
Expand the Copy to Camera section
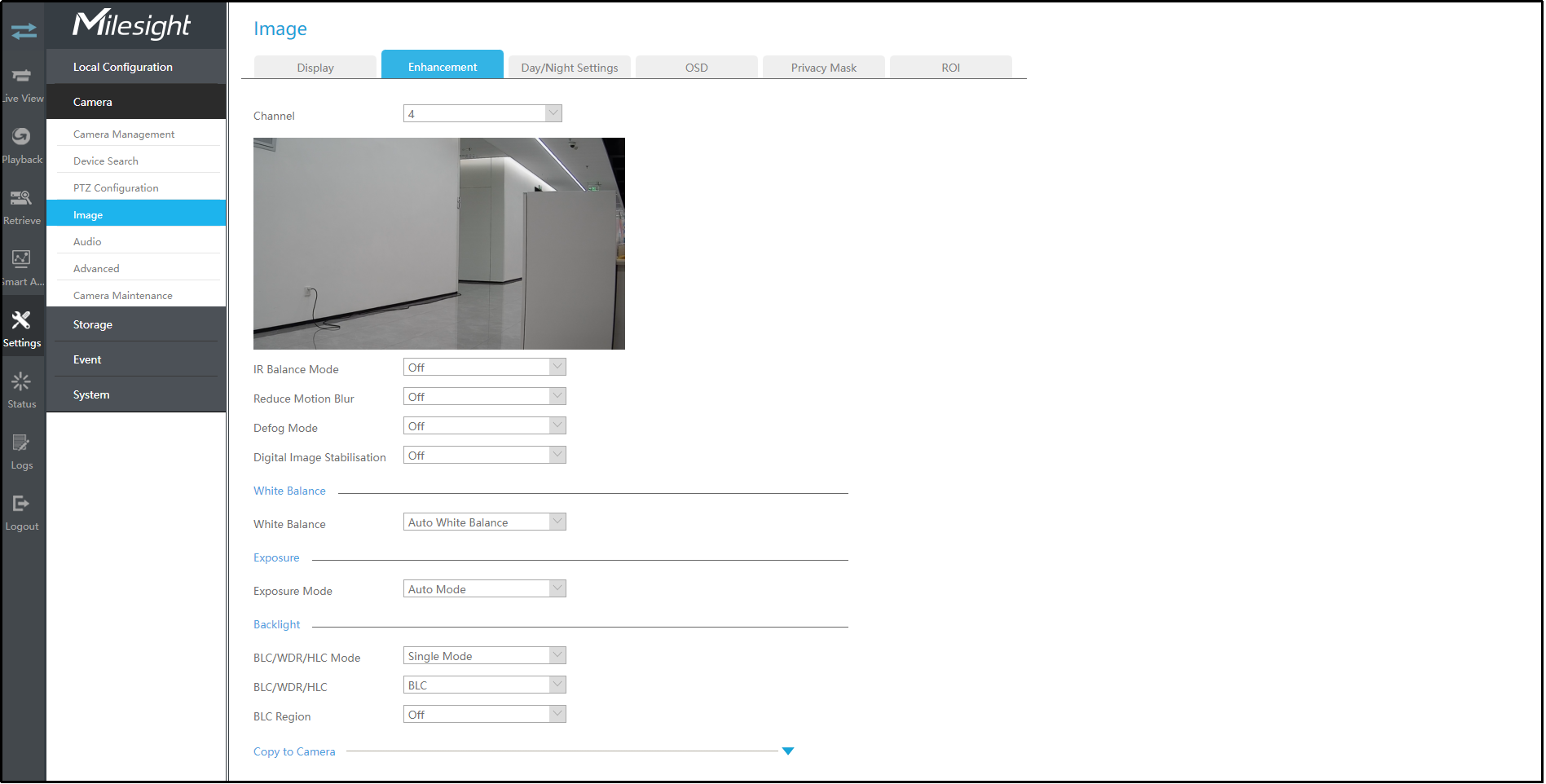(787, 751)
